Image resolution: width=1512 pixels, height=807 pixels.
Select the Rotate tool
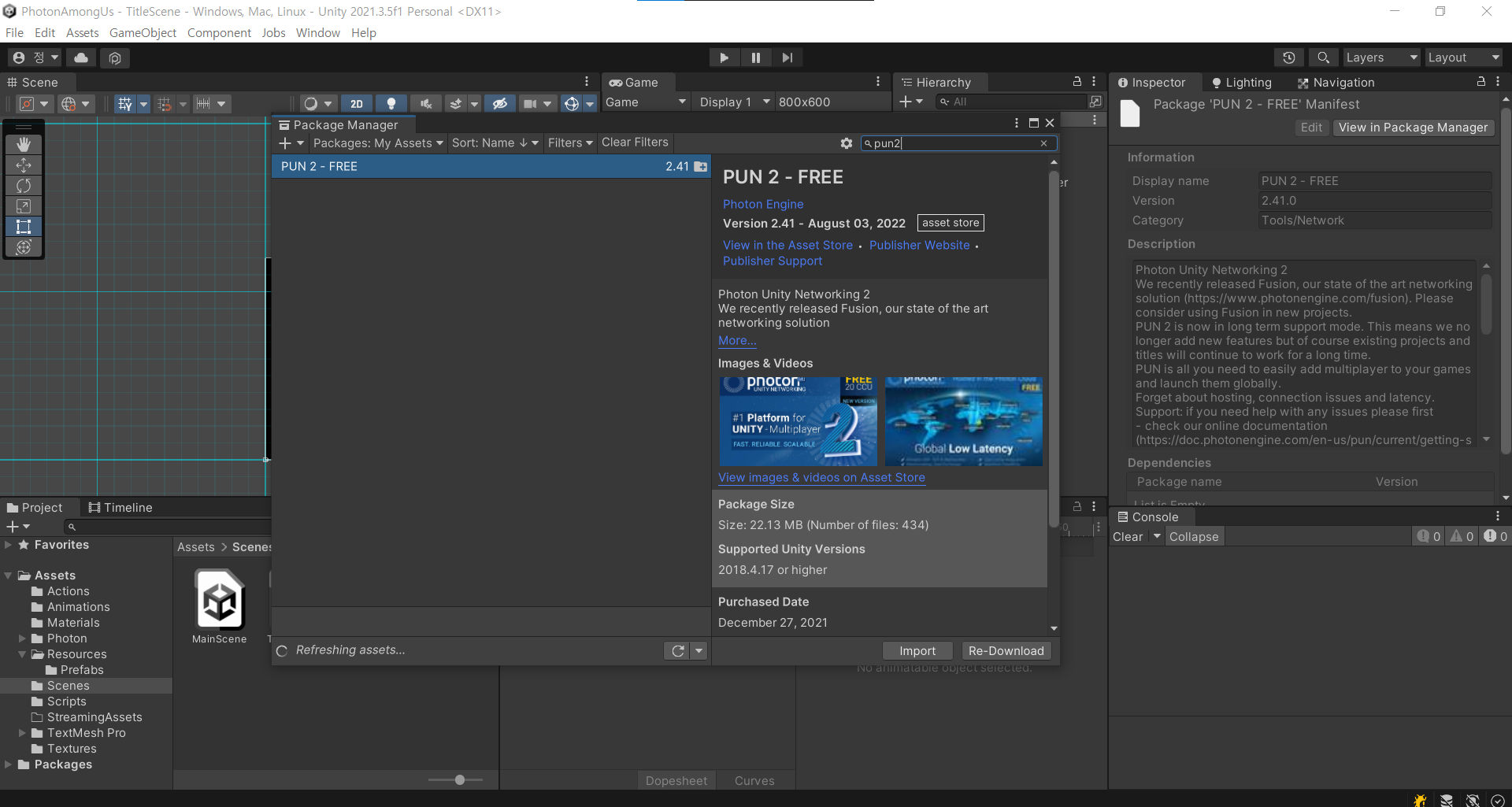click(x=24, y=185)
